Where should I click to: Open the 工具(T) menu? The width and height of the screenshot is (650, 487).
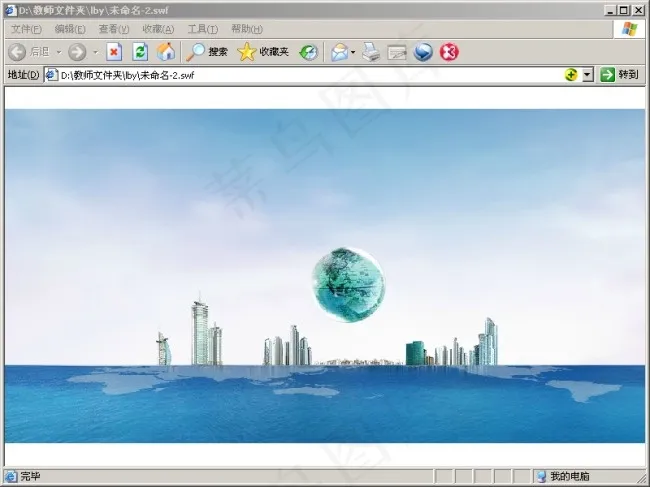coord(202,29)
